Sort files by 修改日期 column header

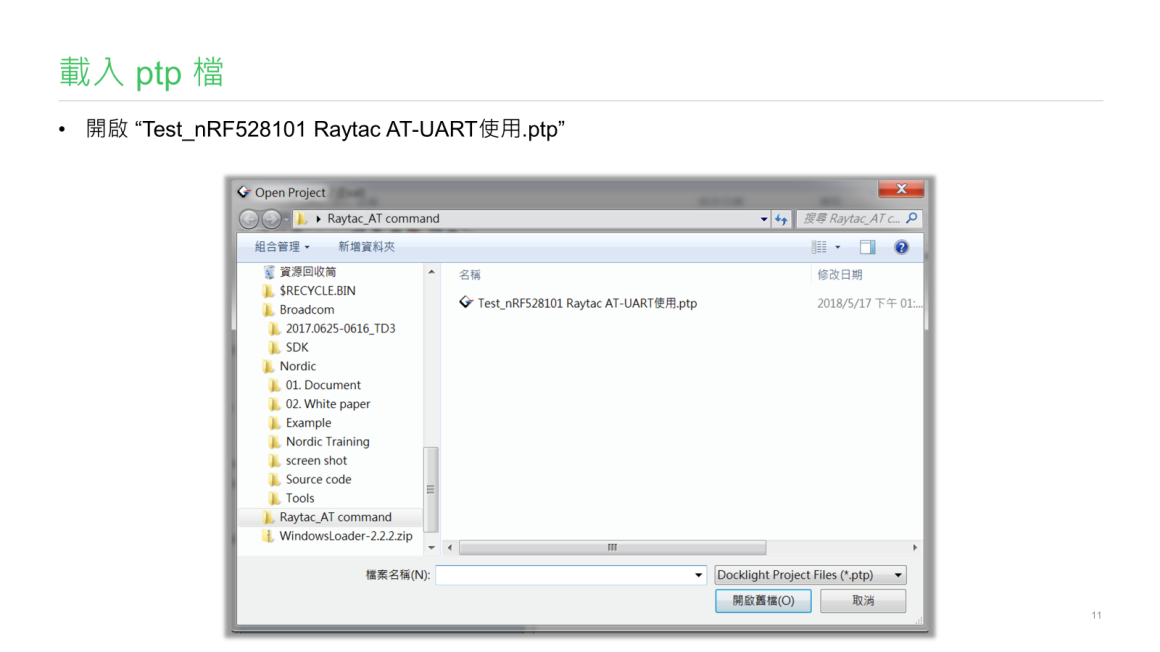pos(840,275)
